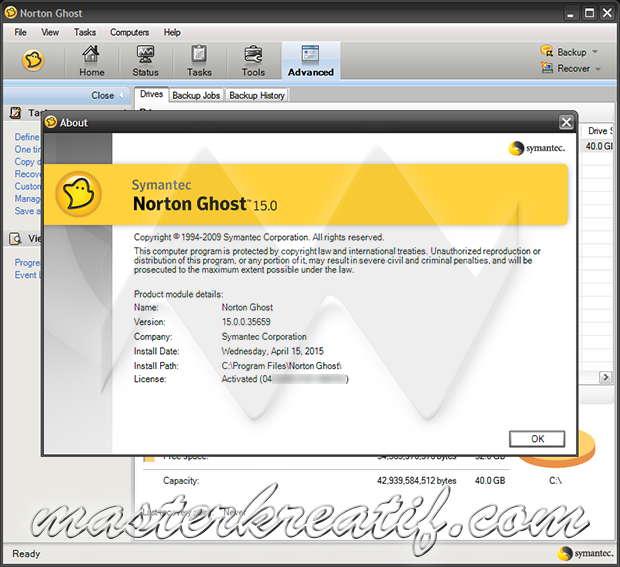Click the License Activated text

point(285,379)
